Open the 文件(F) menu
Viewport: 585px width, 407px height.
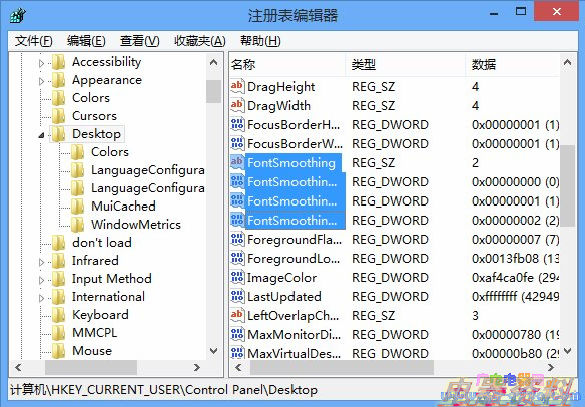33,41
